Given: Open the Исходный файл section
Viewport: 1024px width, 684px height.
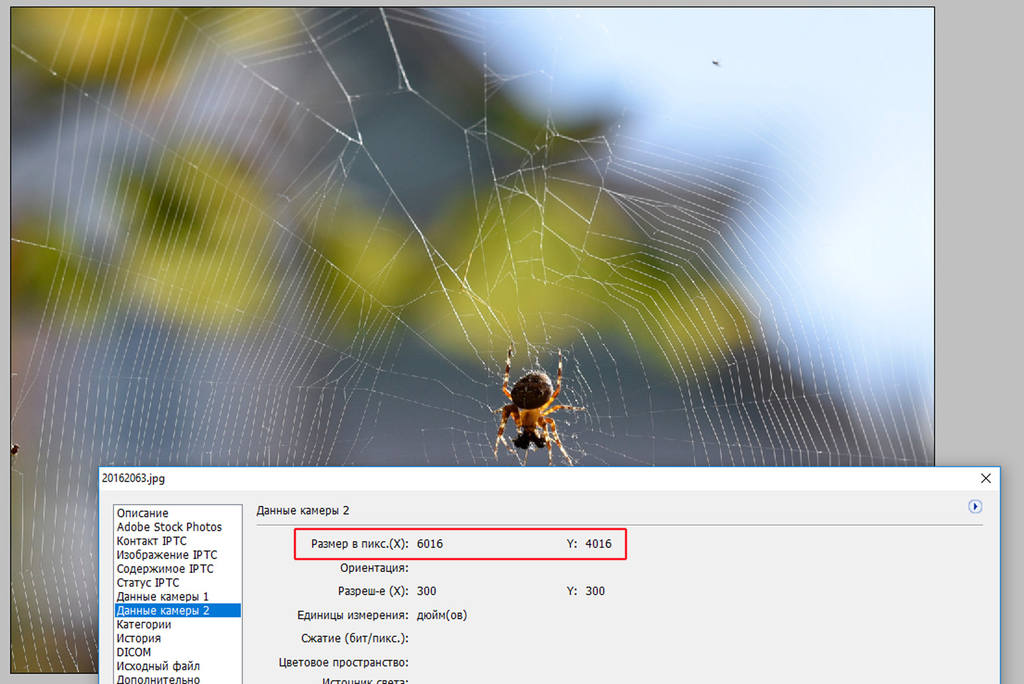Looking at the screenshot, I should click(x=158, y=666).
